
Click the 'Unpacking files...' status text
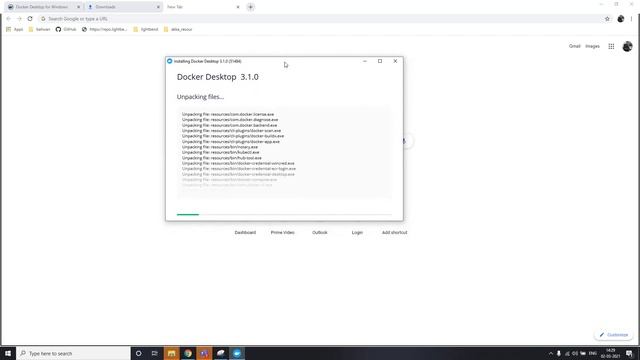coord(200,97)
